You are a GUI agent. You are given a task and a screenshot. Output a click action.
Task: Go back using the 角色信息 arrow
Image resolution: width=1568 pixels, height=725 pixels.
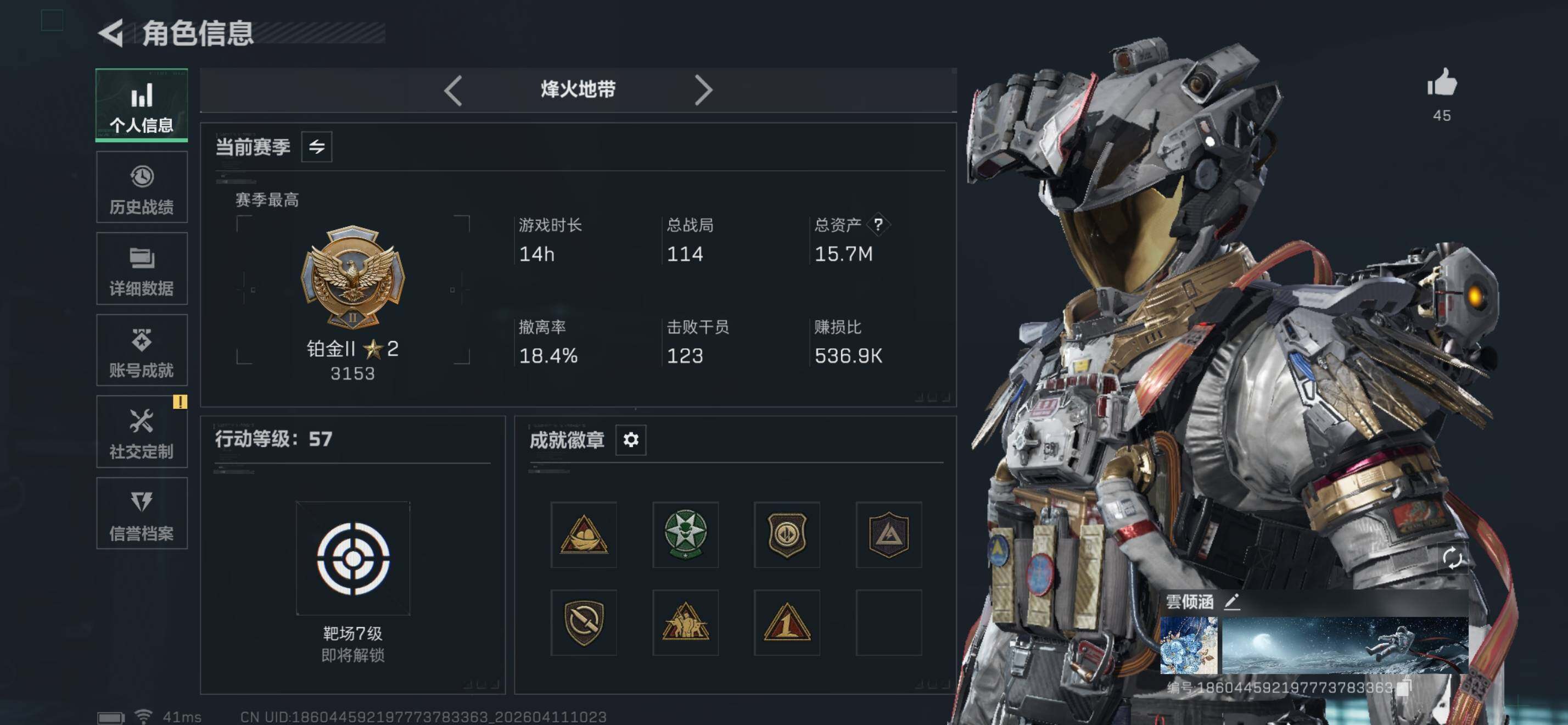tap(111, 33)
